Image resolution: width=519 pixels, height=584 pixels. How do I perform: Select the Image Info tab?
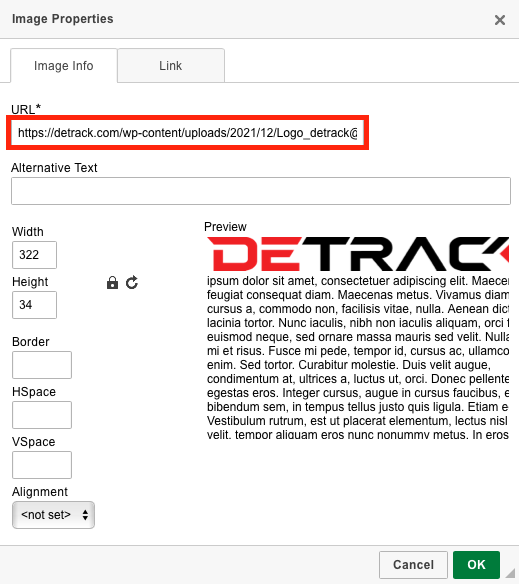click(x=64, y=66)
